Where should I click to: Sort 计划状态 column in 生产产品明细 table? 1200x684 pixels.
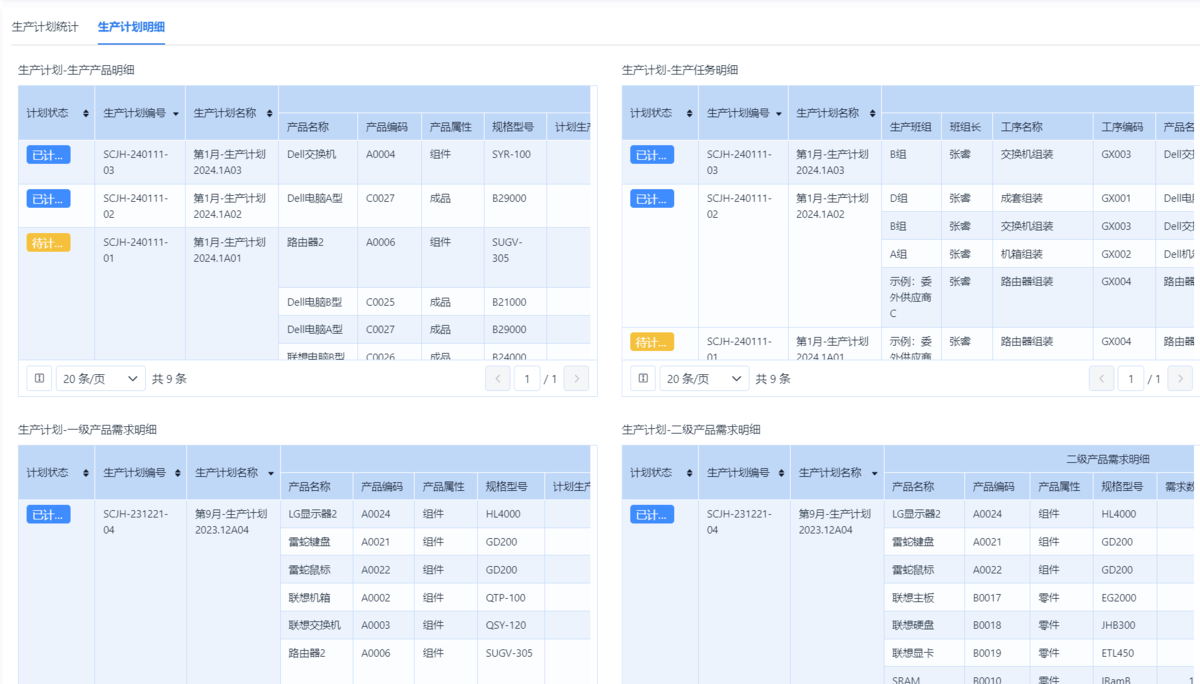[x=86, y=114]
